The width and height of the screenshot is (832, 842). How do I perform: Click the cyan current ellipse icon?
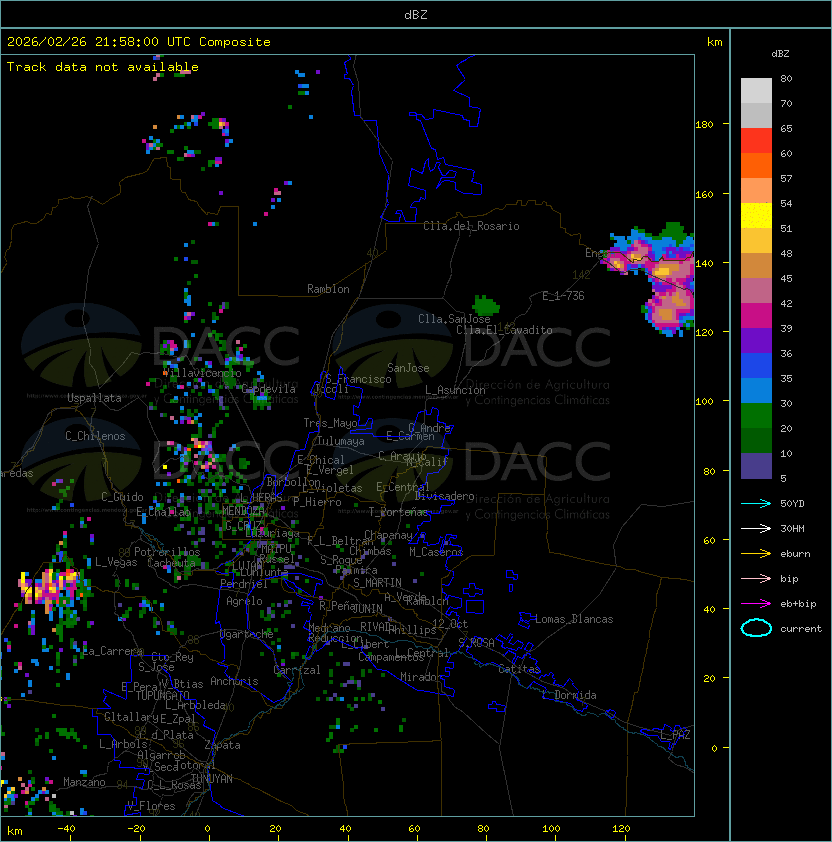coord(756,628)
